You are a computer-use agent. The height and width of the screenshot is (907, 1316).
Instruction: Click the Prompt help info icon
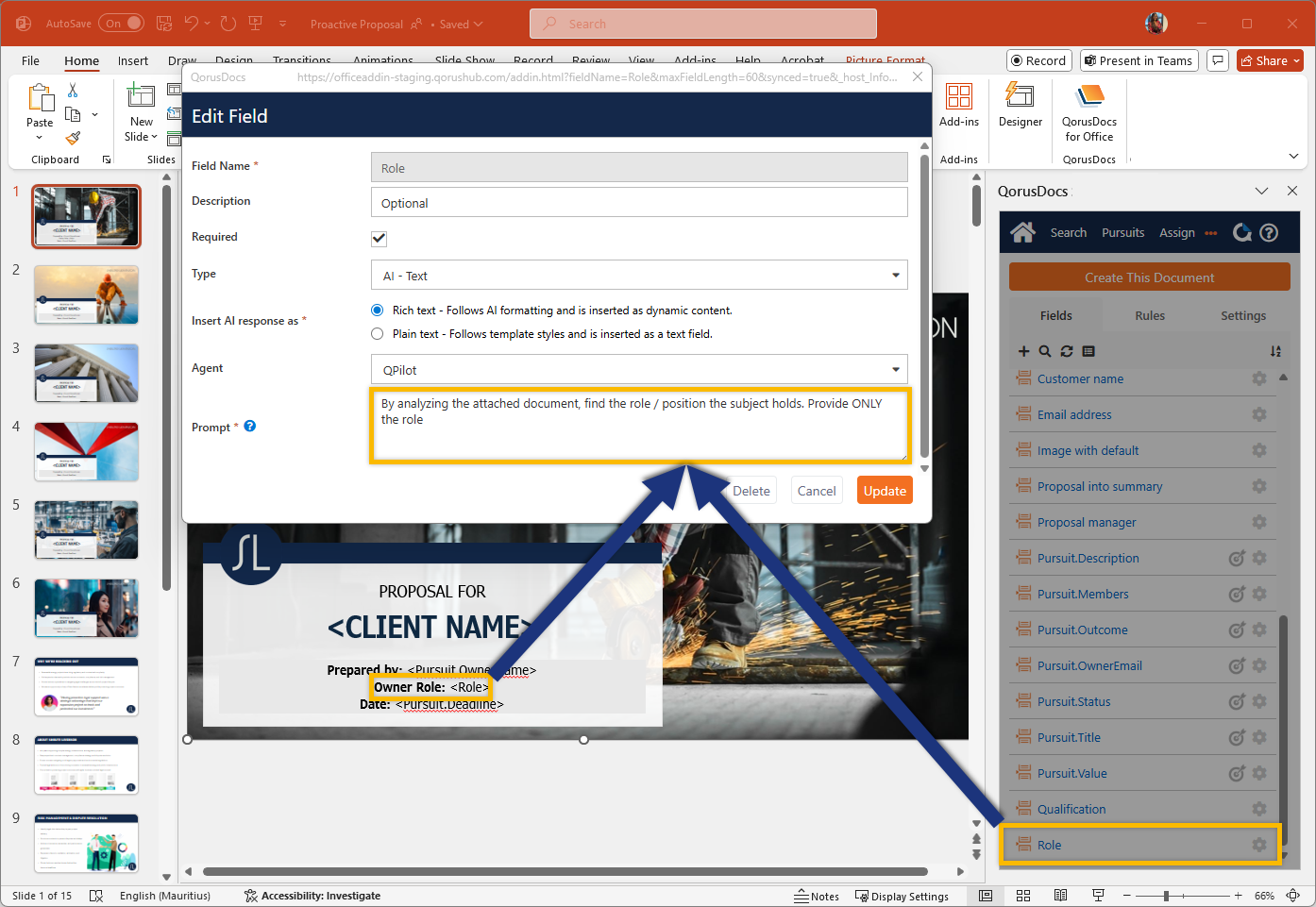pos(250,426)
